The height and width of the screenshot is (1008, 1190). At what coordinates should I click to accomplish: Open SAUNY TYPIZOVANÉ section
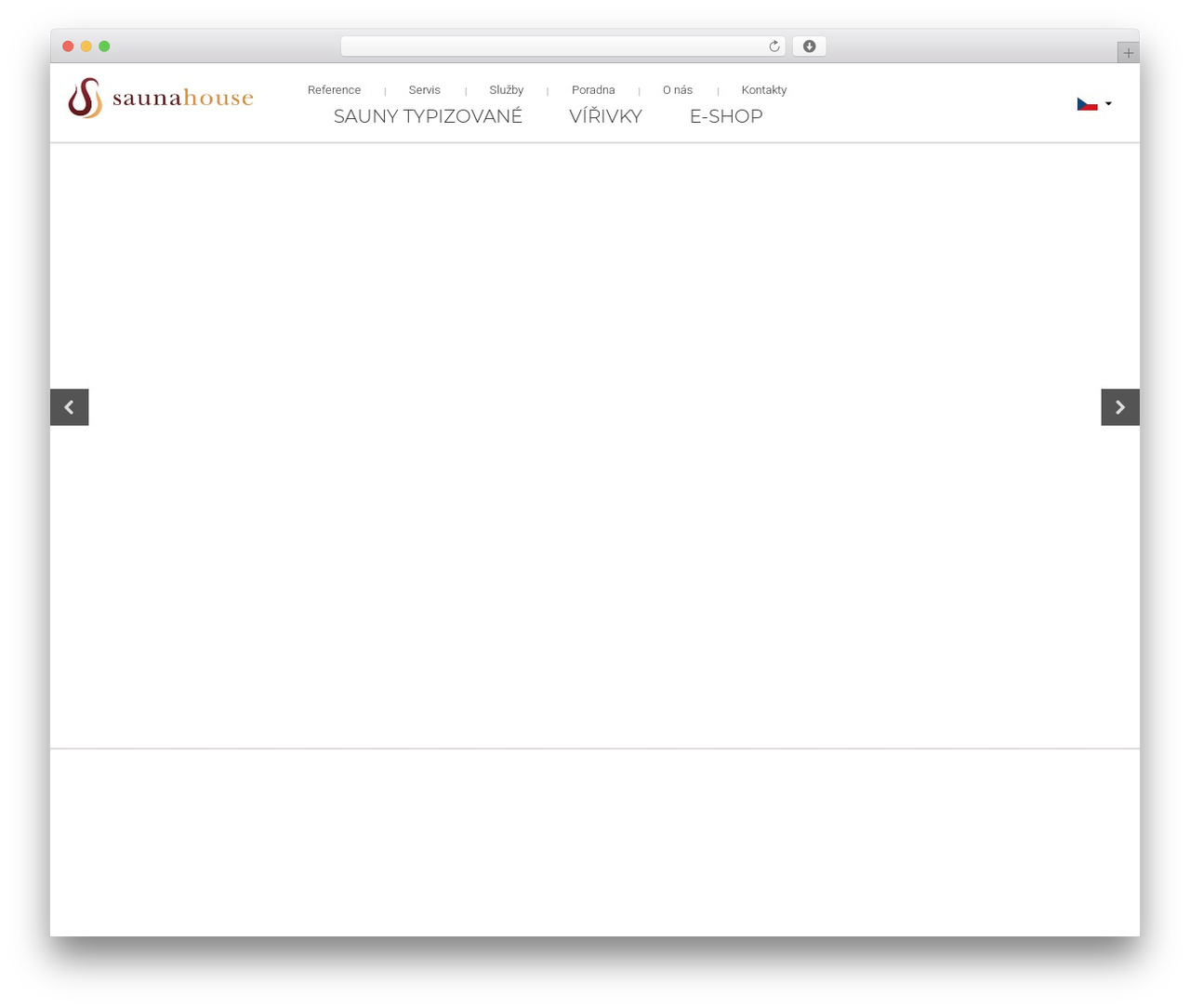click(x=428, y=116)
